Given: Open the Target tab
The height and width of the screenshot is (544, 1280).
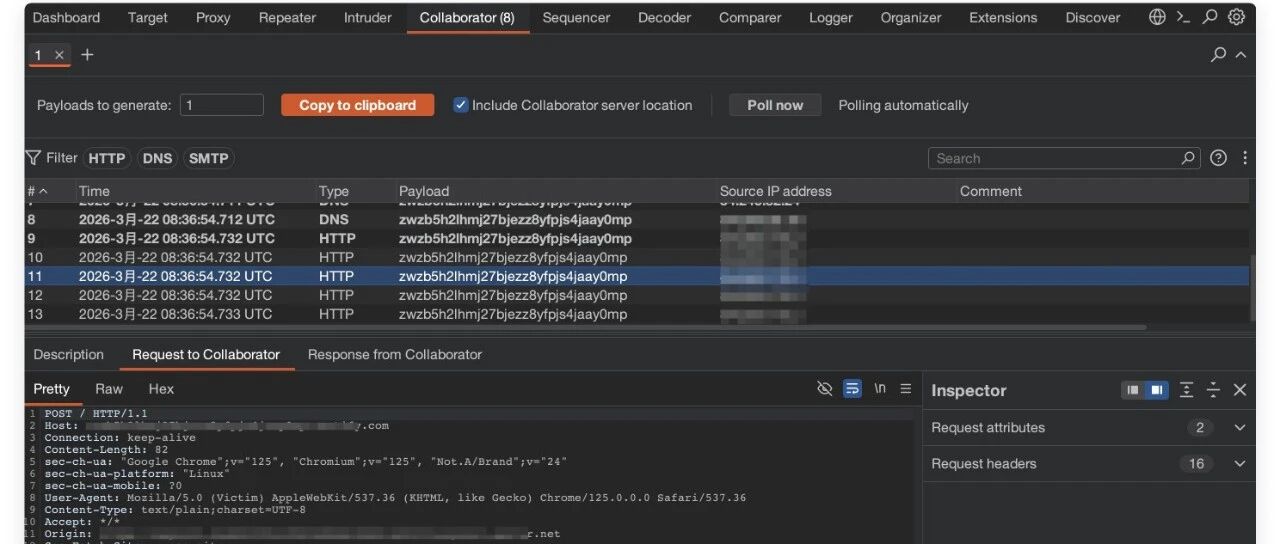Looking at the screenshot, I should tap(148, 17).
